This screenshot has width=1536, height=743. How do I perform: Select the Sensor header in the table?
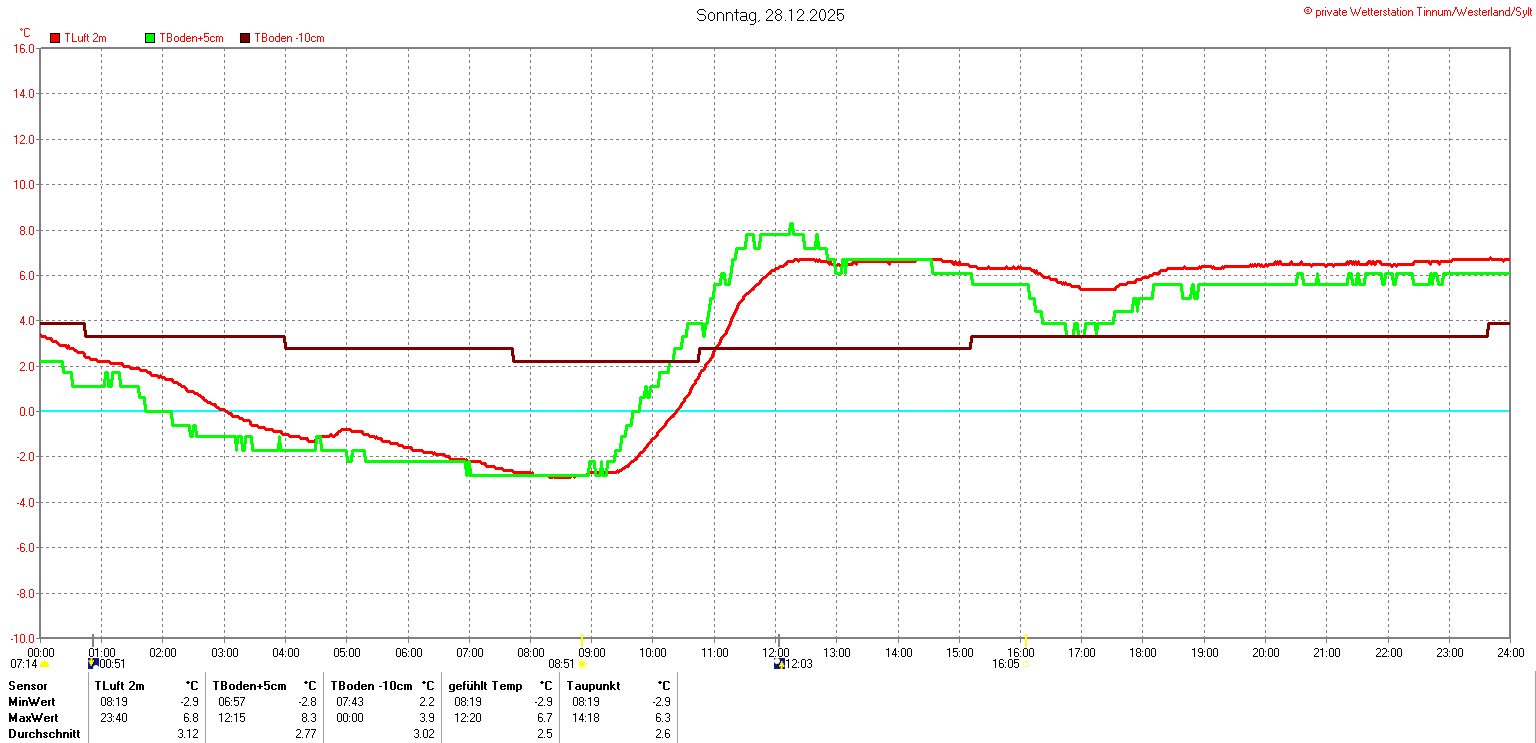pos(28,686)
